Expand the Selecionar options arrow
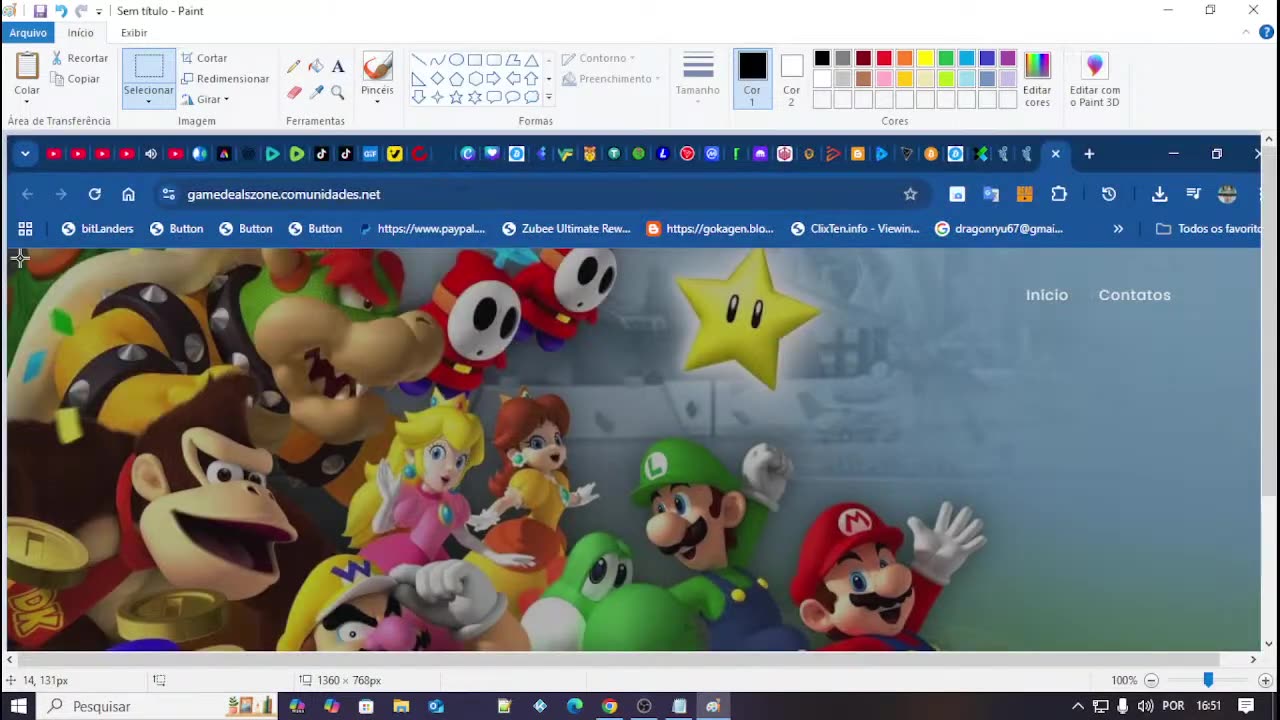This screenshot has width=1280, height=720. pos(148,101)
